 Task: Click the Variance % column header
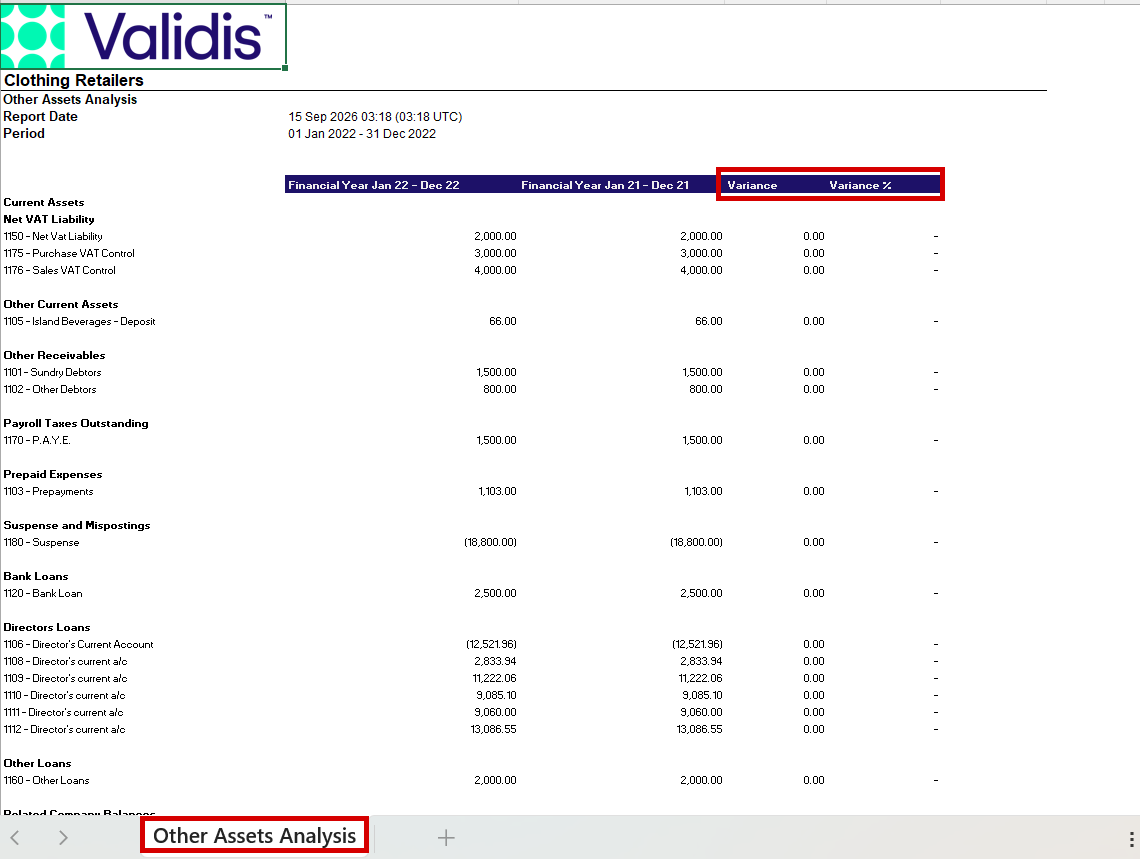860,185
